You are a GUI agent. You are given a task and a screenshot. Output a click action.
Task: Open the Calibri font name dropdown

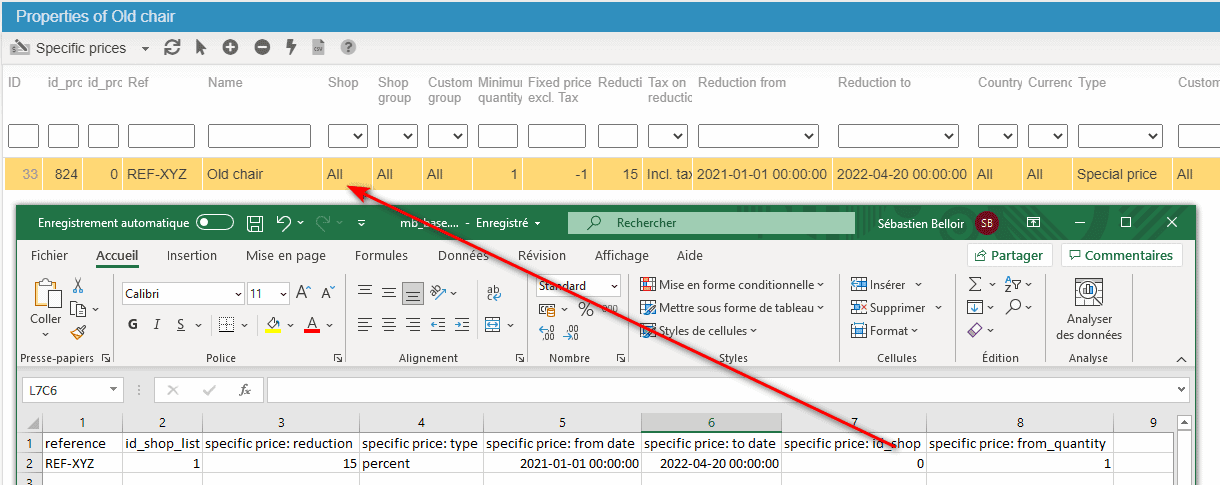coord(237,294)
